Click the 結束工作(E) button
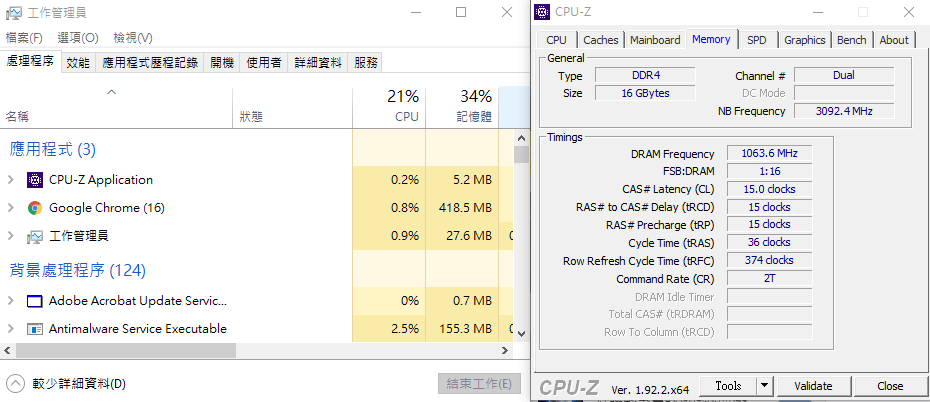 [479, 384]
